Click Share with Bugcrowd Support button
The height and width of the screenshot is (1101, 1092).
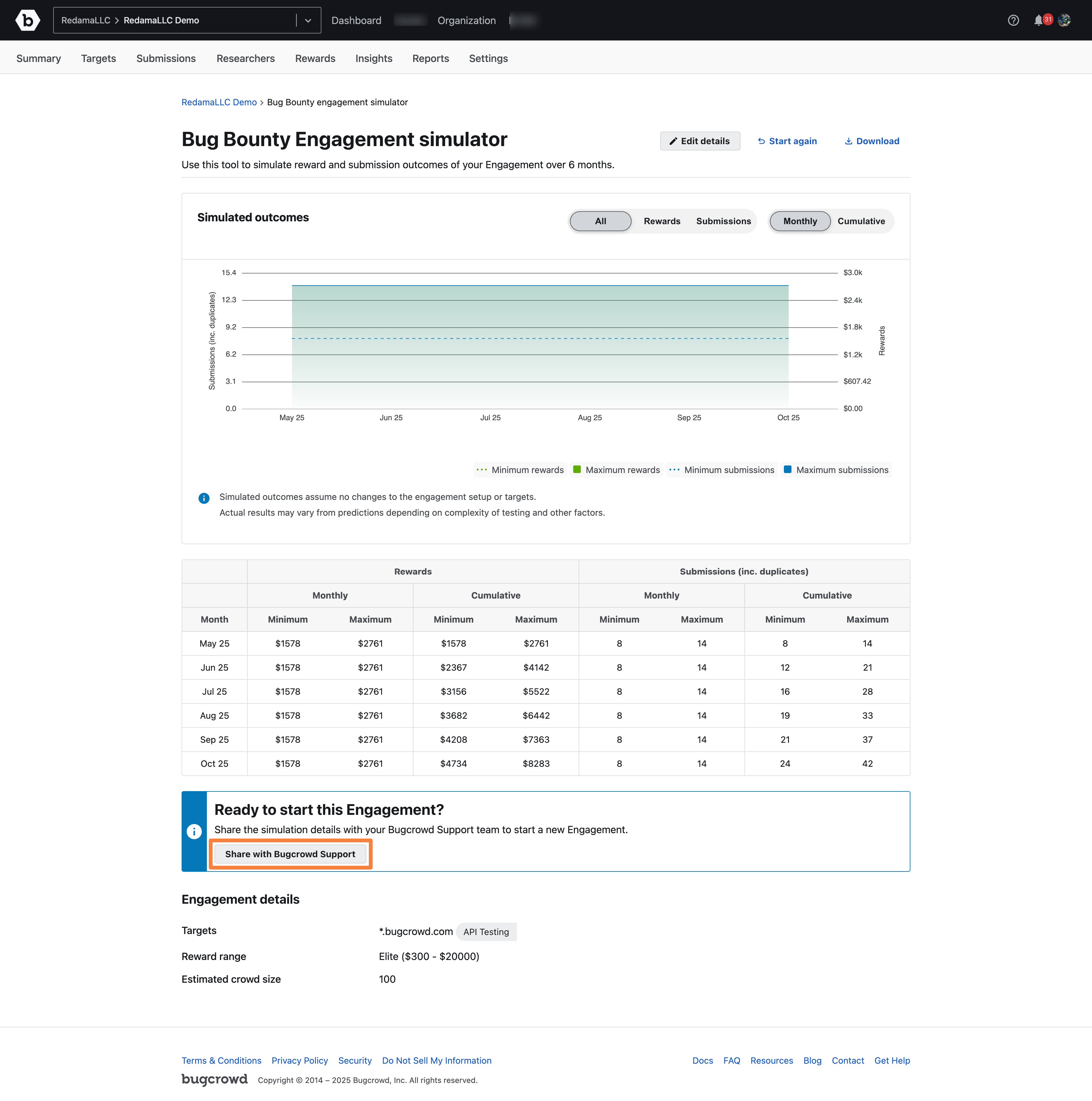[x=290, y=854]
